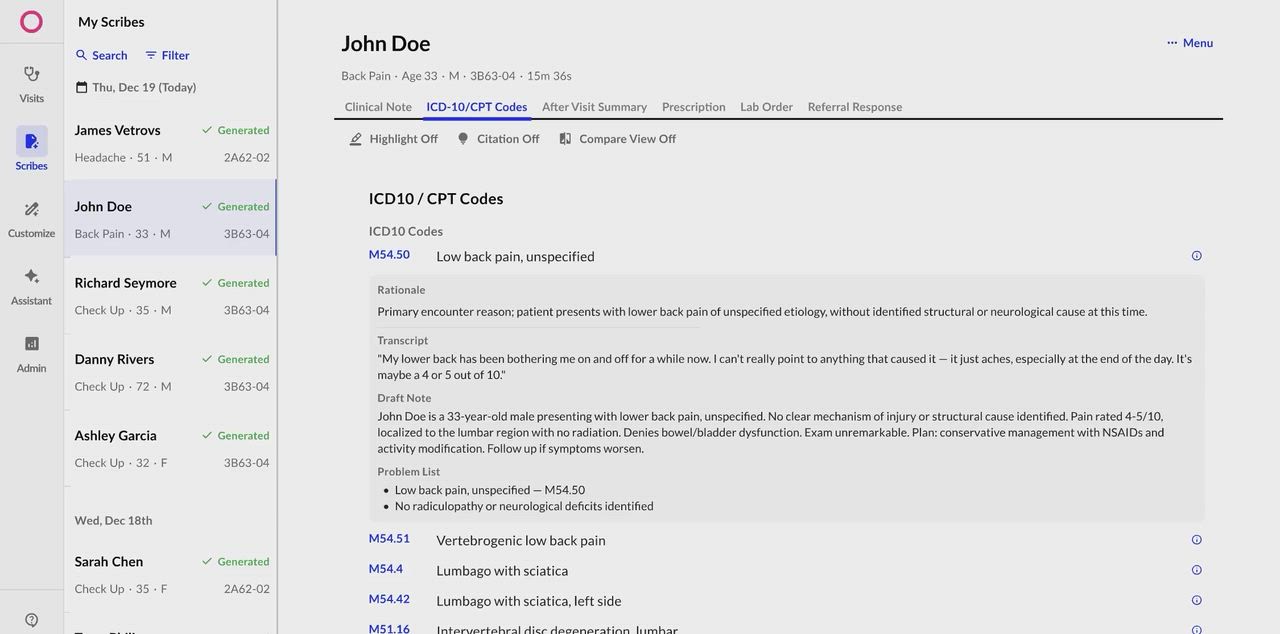Open Ashley Garcia scribe entry

(171, 448)
